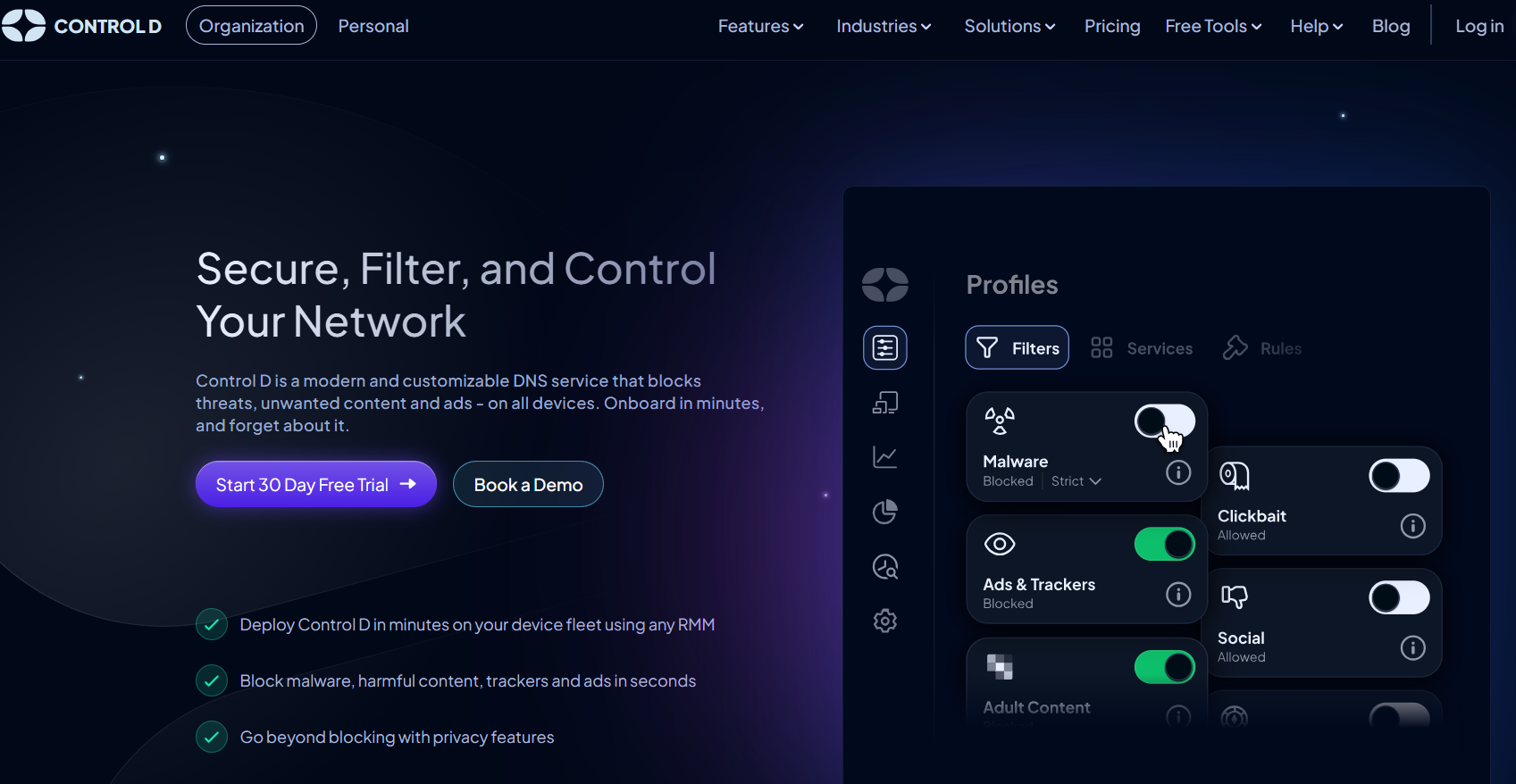This screenshot has width=1516, height=784.
Task: Click the Adult Content pixelated icon
Action: tap(1000, 666)
